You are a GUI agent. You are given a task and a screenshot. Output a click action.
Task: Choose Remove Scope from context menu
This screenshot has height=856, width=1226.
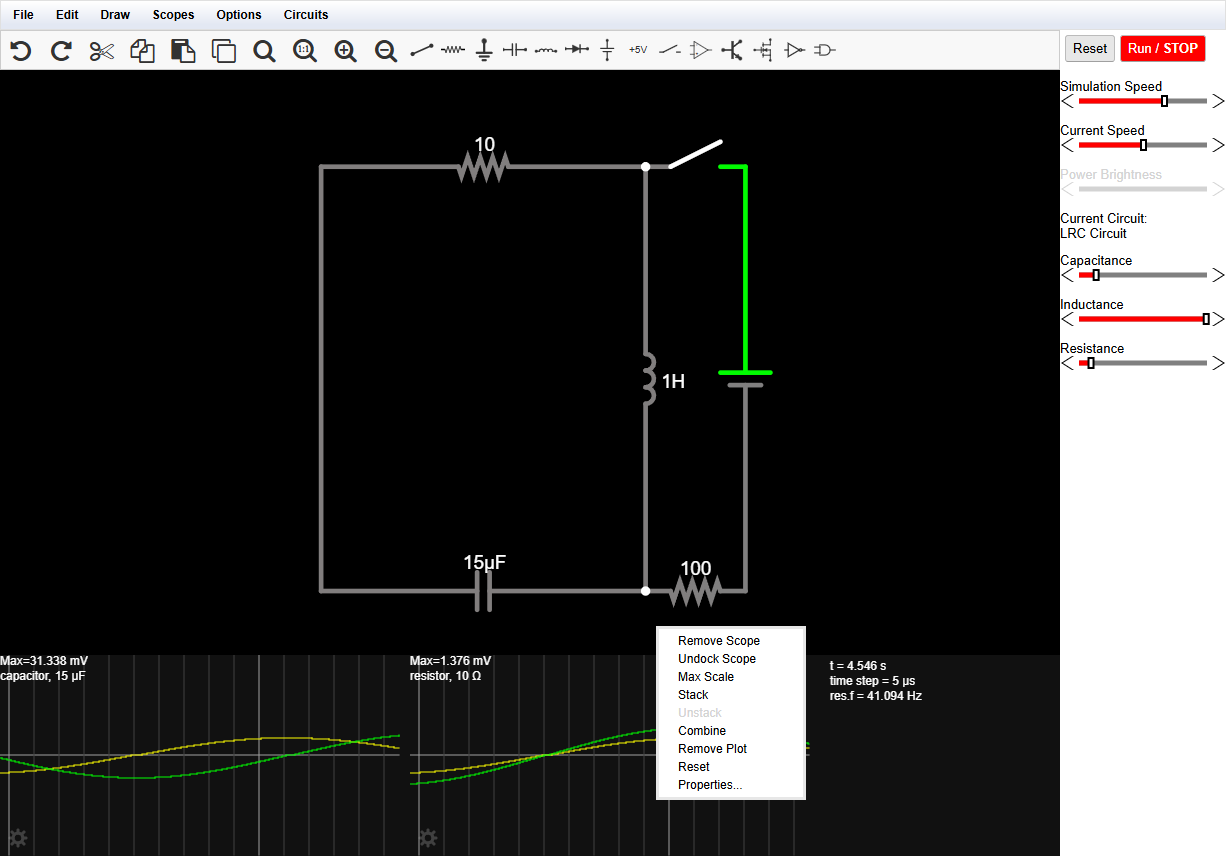pos(718,641)
